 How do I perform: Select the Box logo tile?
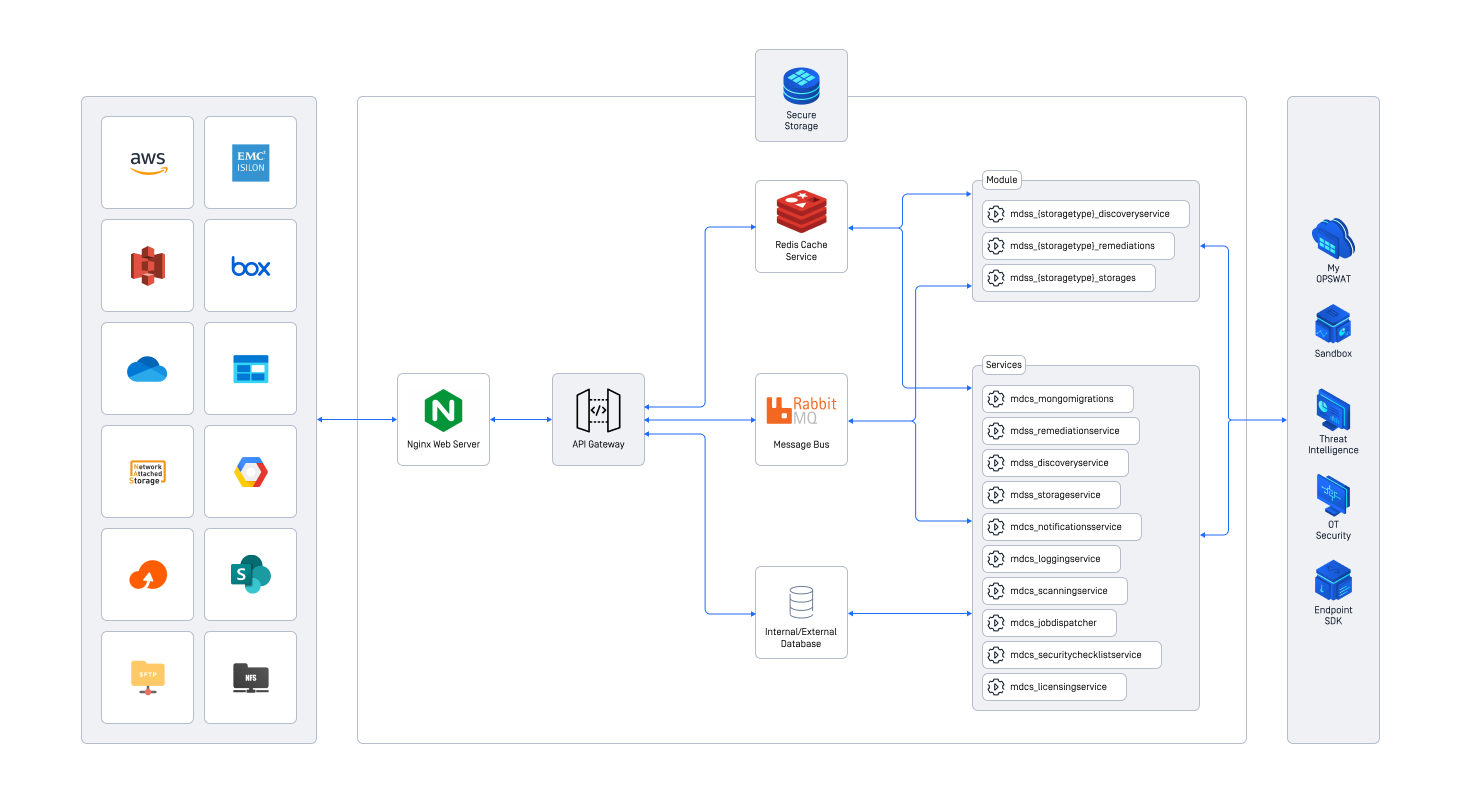pos(250,266)
